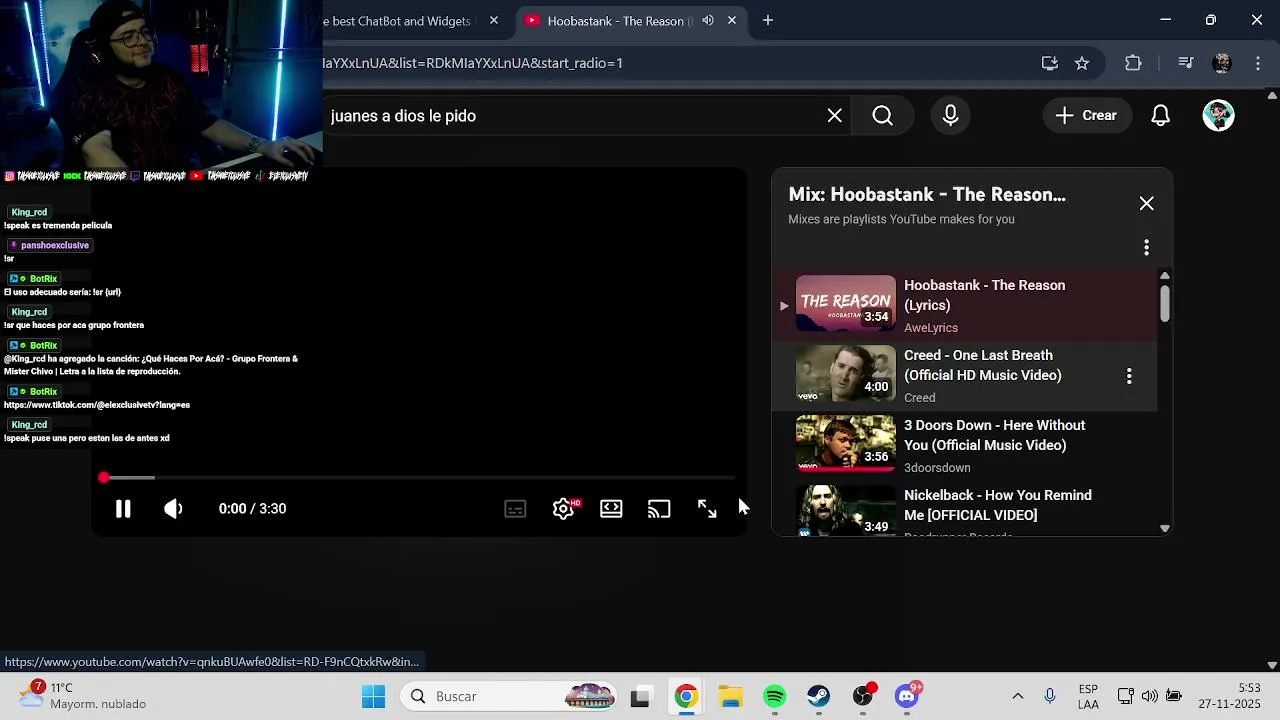Mute tab via audio speaker icon
Viewport: 1280px width, 720px height.
click(708, 21)
